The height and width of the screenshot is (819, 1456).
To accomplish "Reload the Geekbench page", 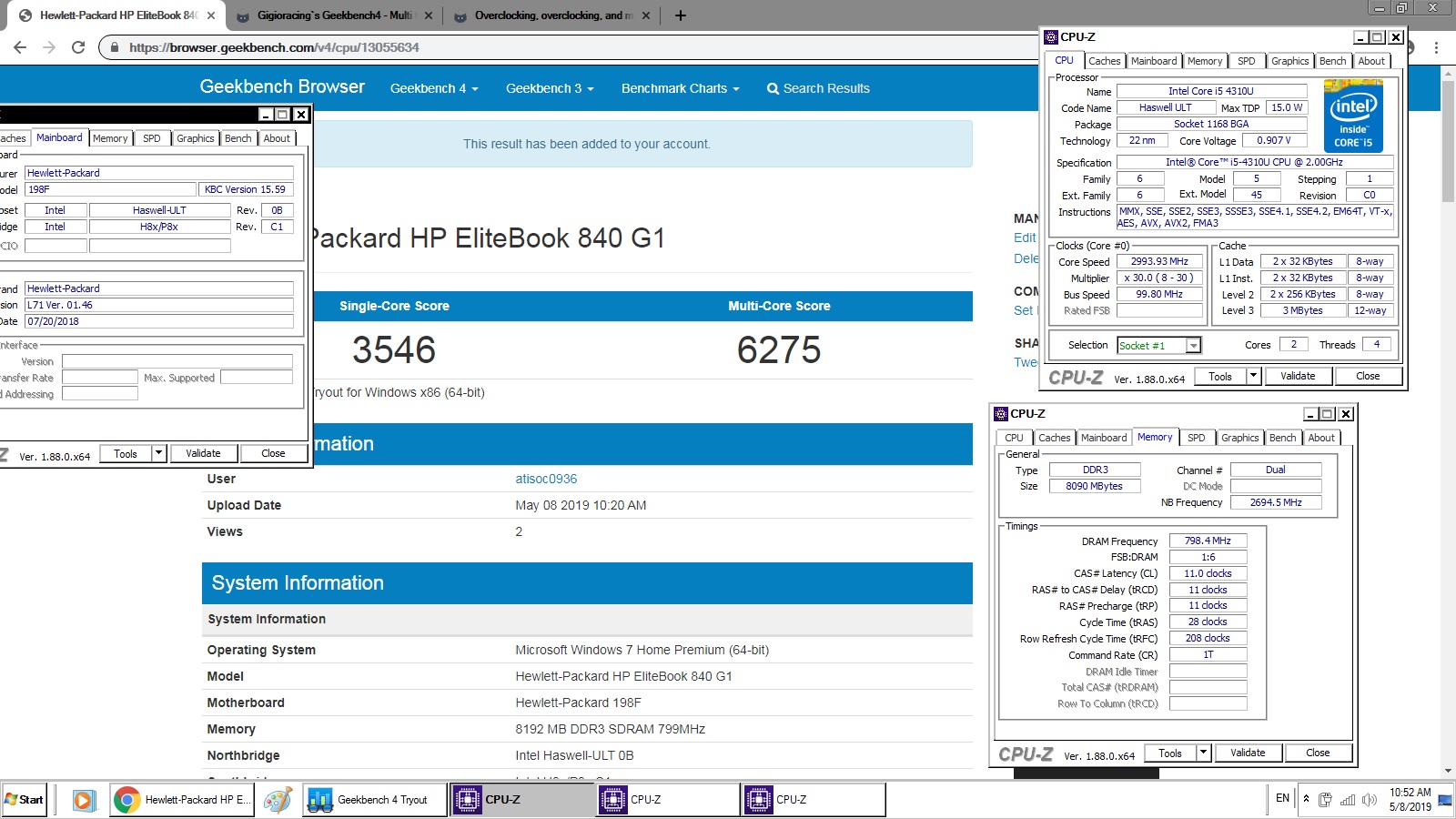I will (78, 47).
